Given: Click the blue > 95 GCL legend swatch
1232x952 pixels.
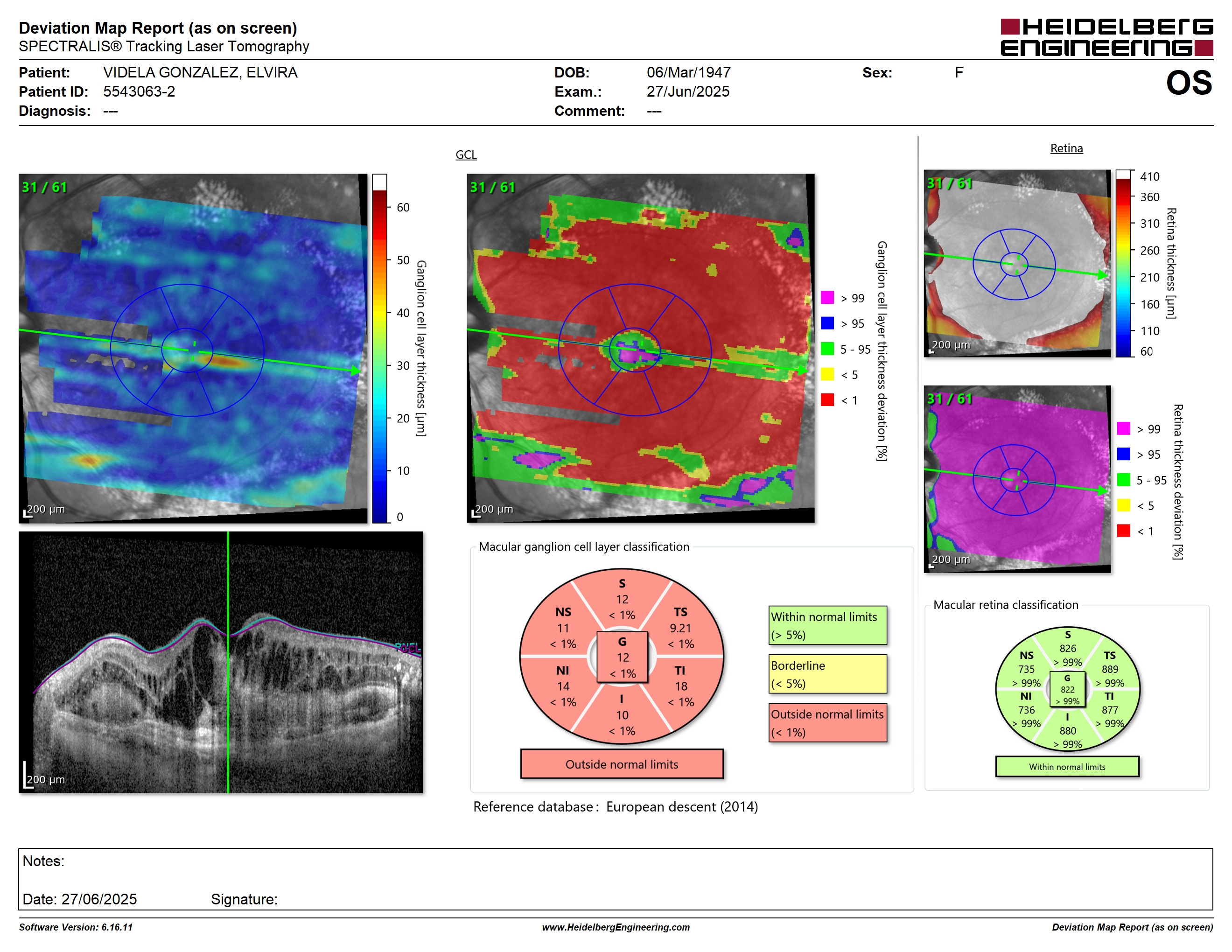Looking at the screenshot, I should coord(827,323).
